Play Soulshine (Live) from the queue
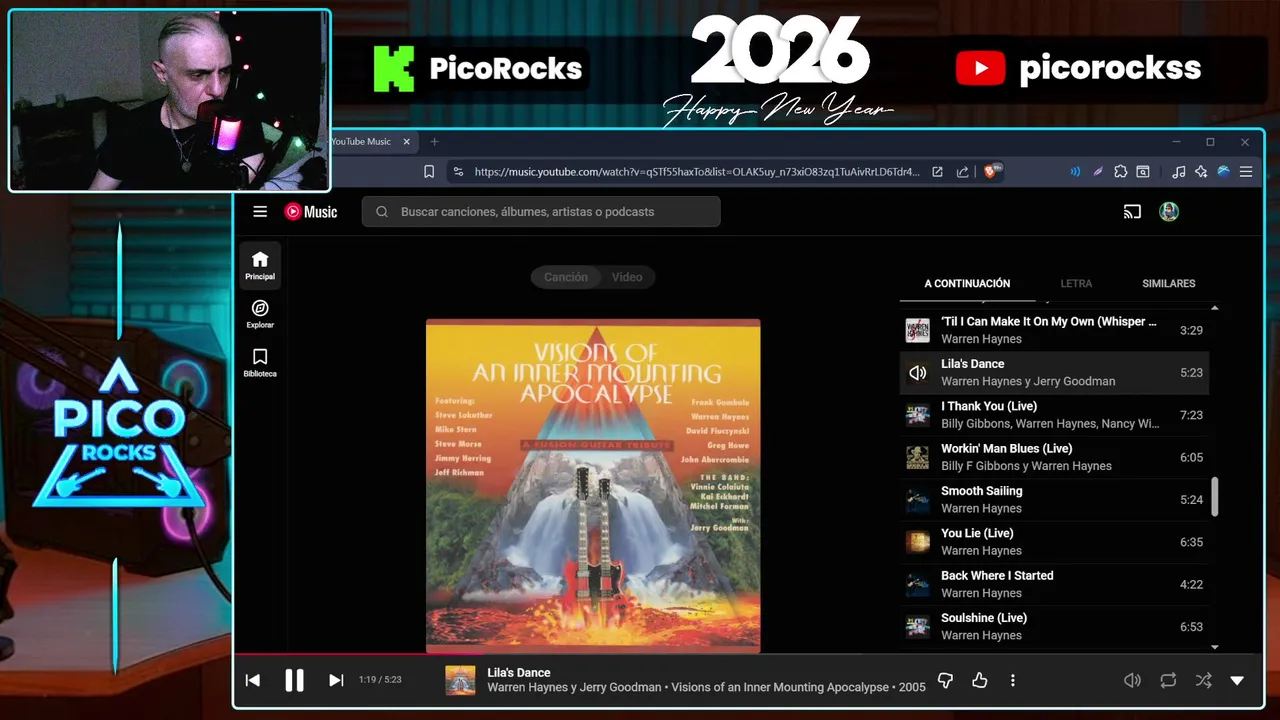The width and height of the screenshot is (1280, 720). click(1055, 626)
